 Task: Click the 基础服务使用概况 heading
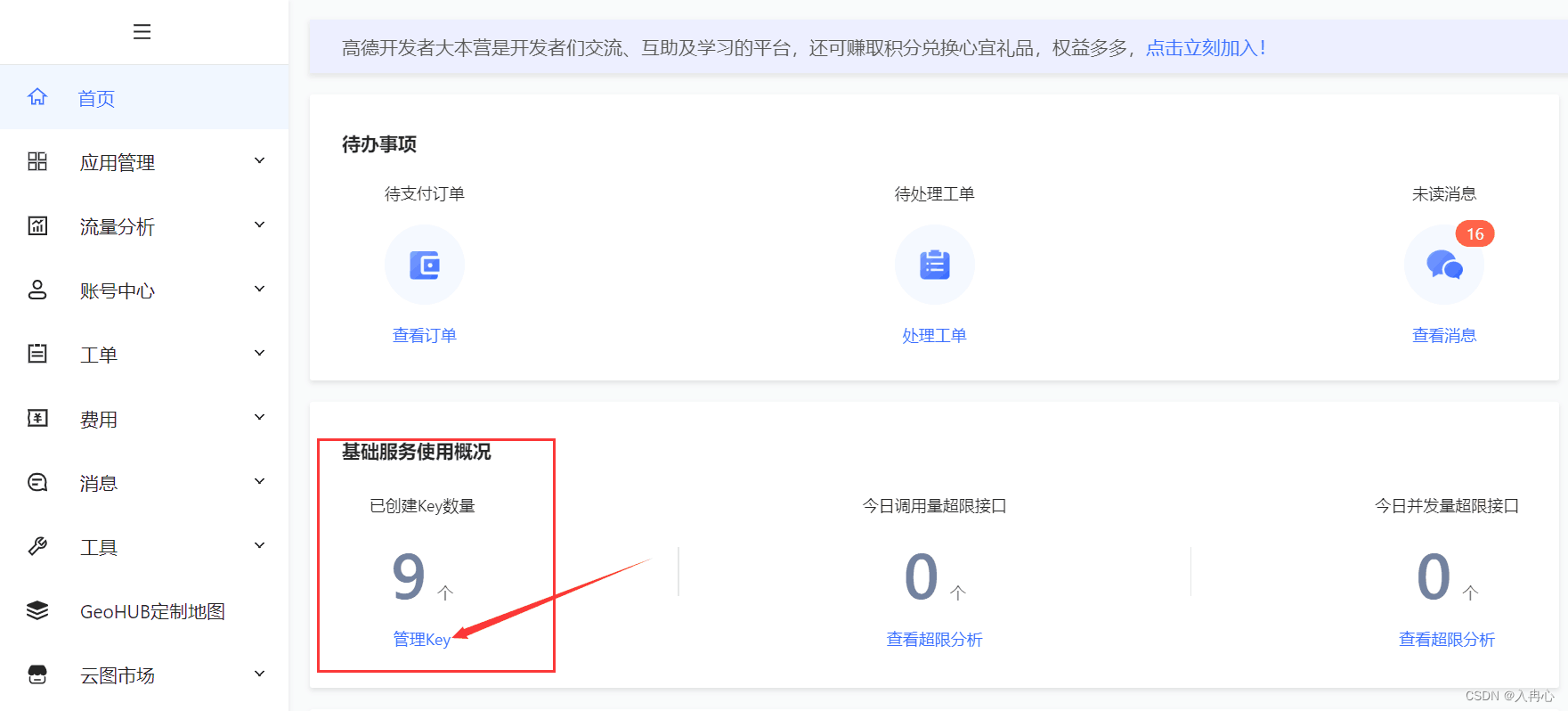pyautogui.click(x=417, y=452)
